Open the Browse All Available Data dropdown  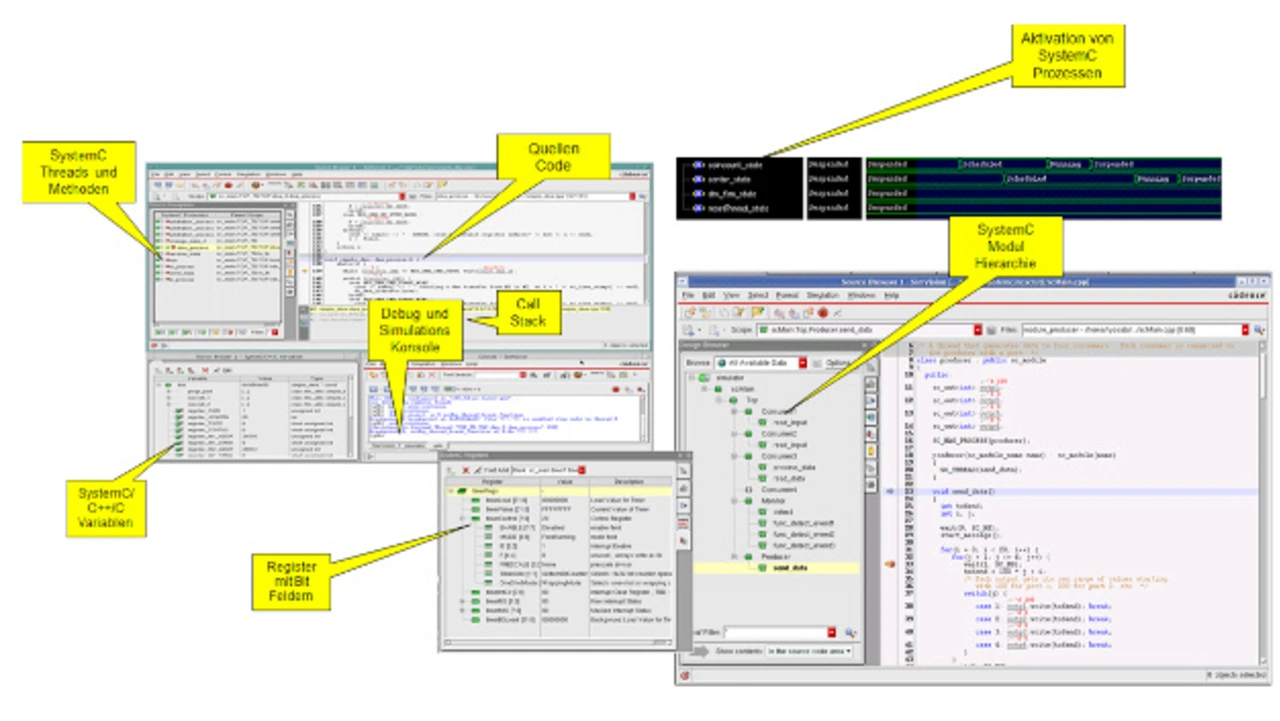(803, 363)
